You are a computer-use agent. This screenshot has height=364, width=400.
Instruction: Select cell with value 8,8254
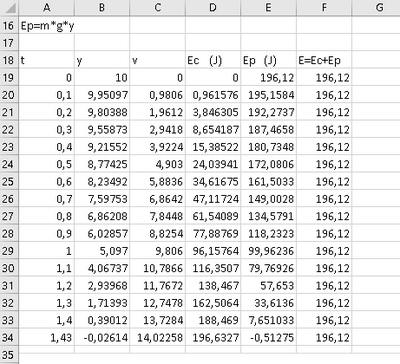pyautogui.click(x=158, y=234)
